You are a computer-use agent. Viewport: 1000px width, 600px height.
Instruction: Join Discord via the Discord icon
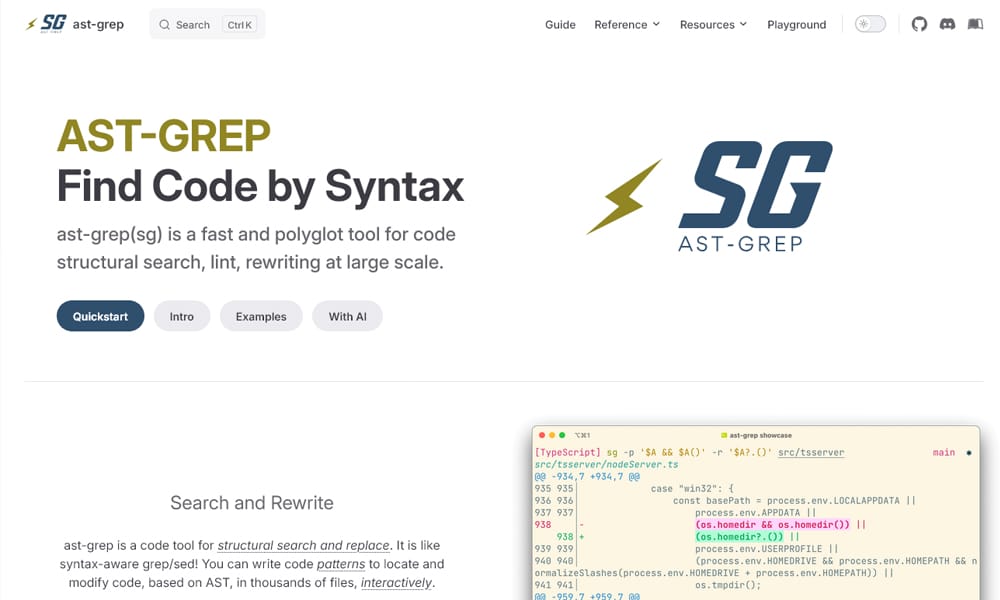click(x=947, y=24)
